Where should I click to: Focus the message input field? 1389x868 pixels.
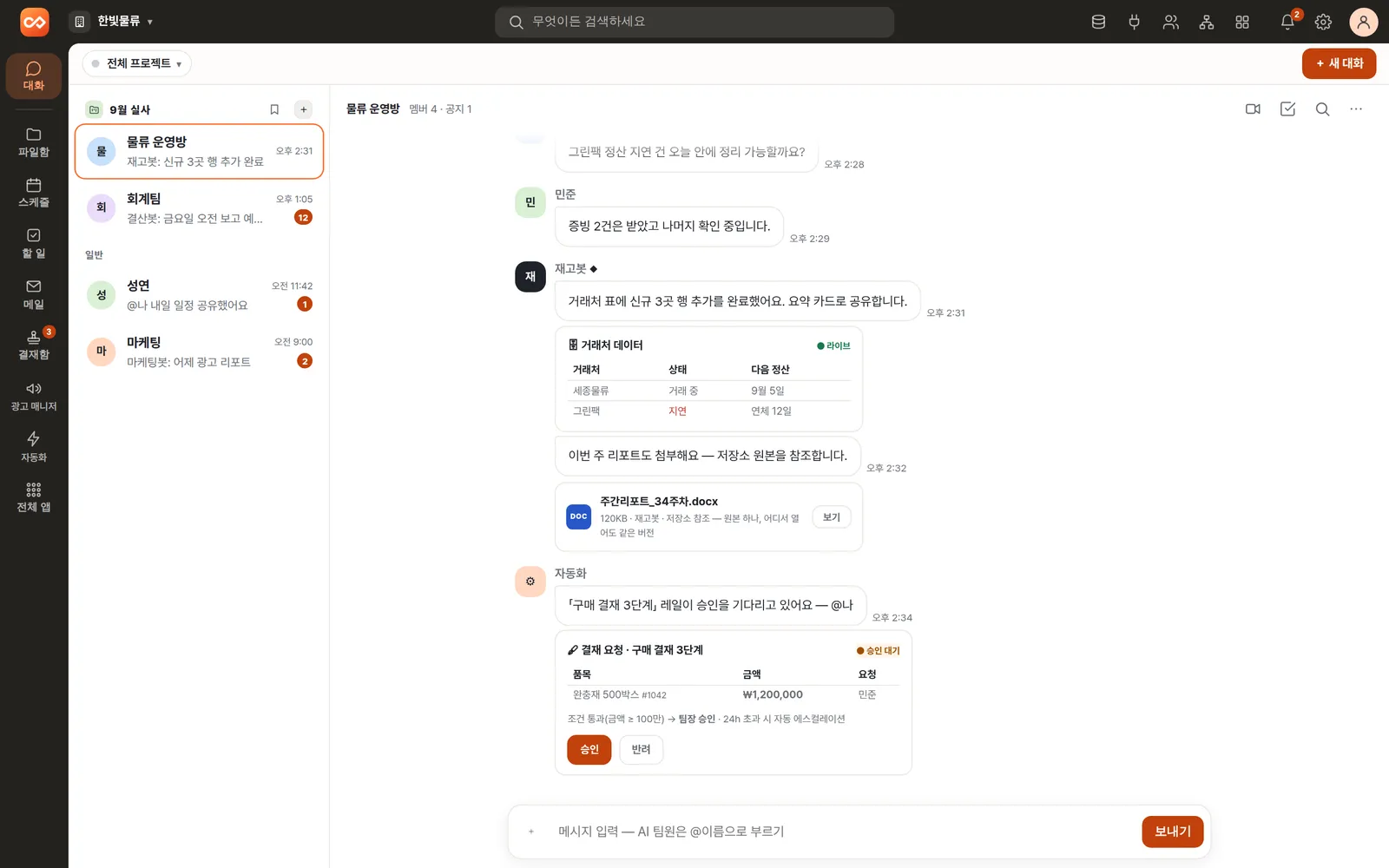point(842,832)
